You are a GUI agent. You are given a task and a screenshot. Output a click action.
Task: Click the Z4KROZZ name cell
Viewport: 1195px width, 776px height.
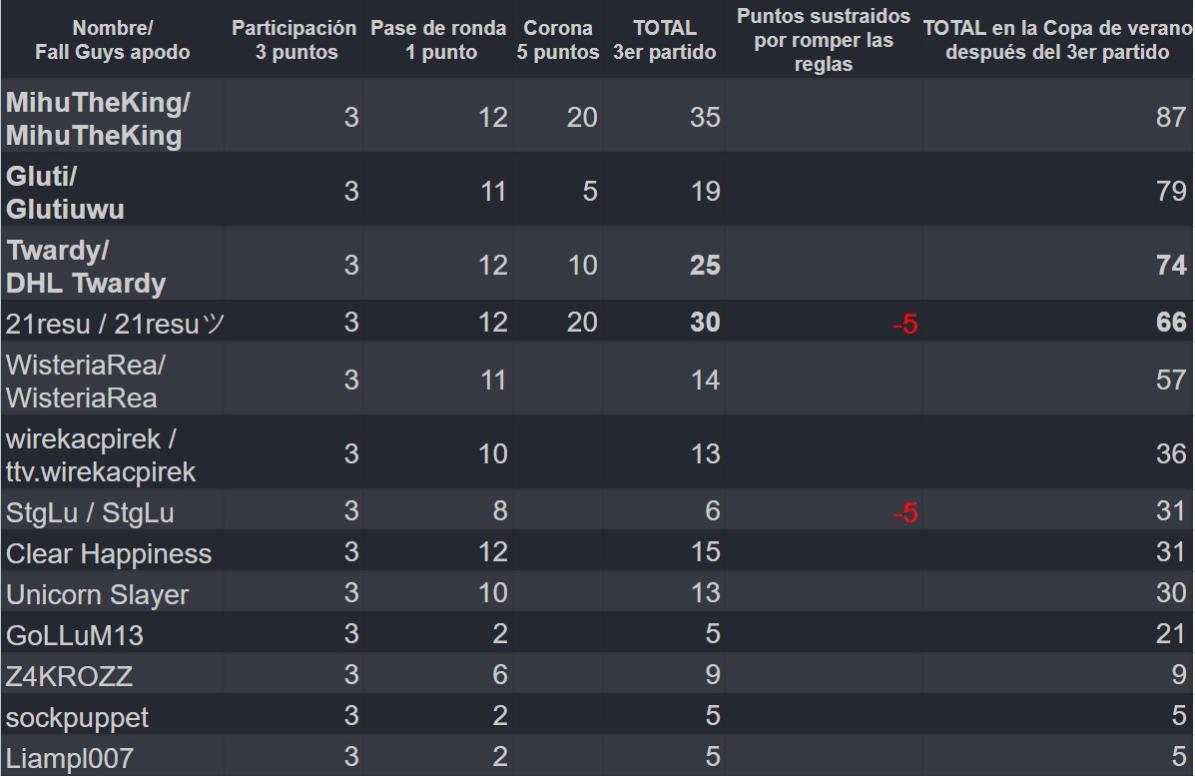click(x=66, y=674)
